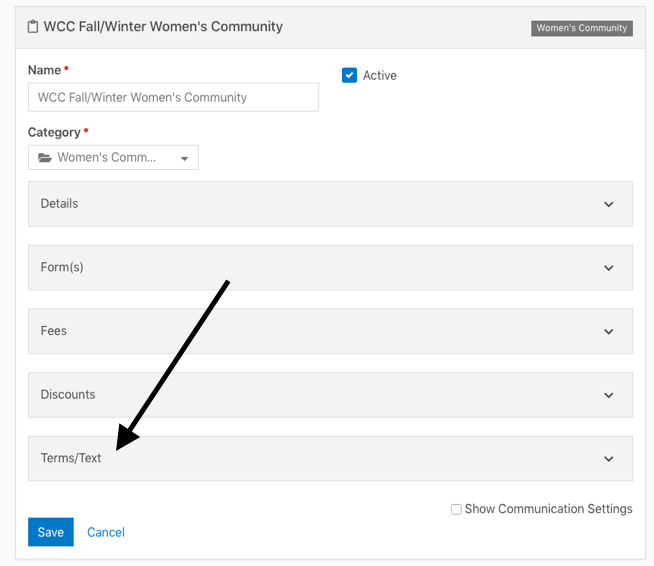Click the folder icon in the Category dropdown
This screenshot has height=566, width=654.
[x=45, y=158]
